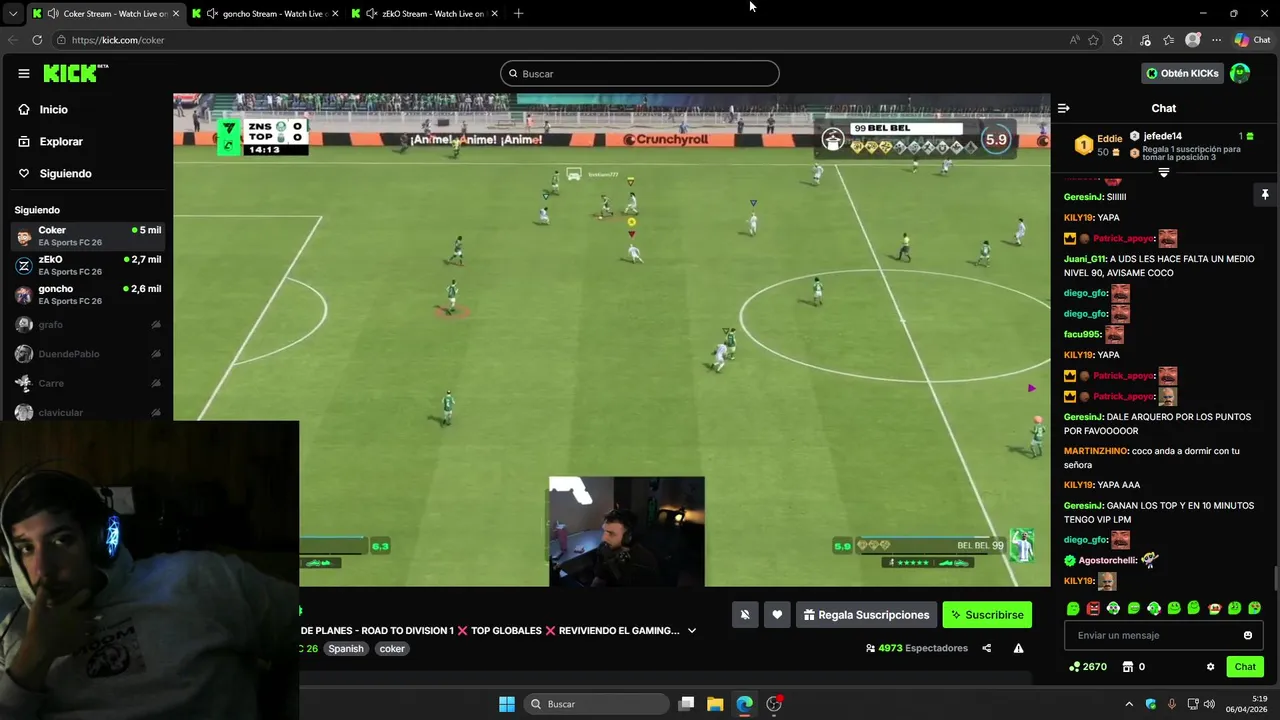Click Regala Suscripciones button
The height and width of the screenshot is (720, 1280).
(866, 615)
